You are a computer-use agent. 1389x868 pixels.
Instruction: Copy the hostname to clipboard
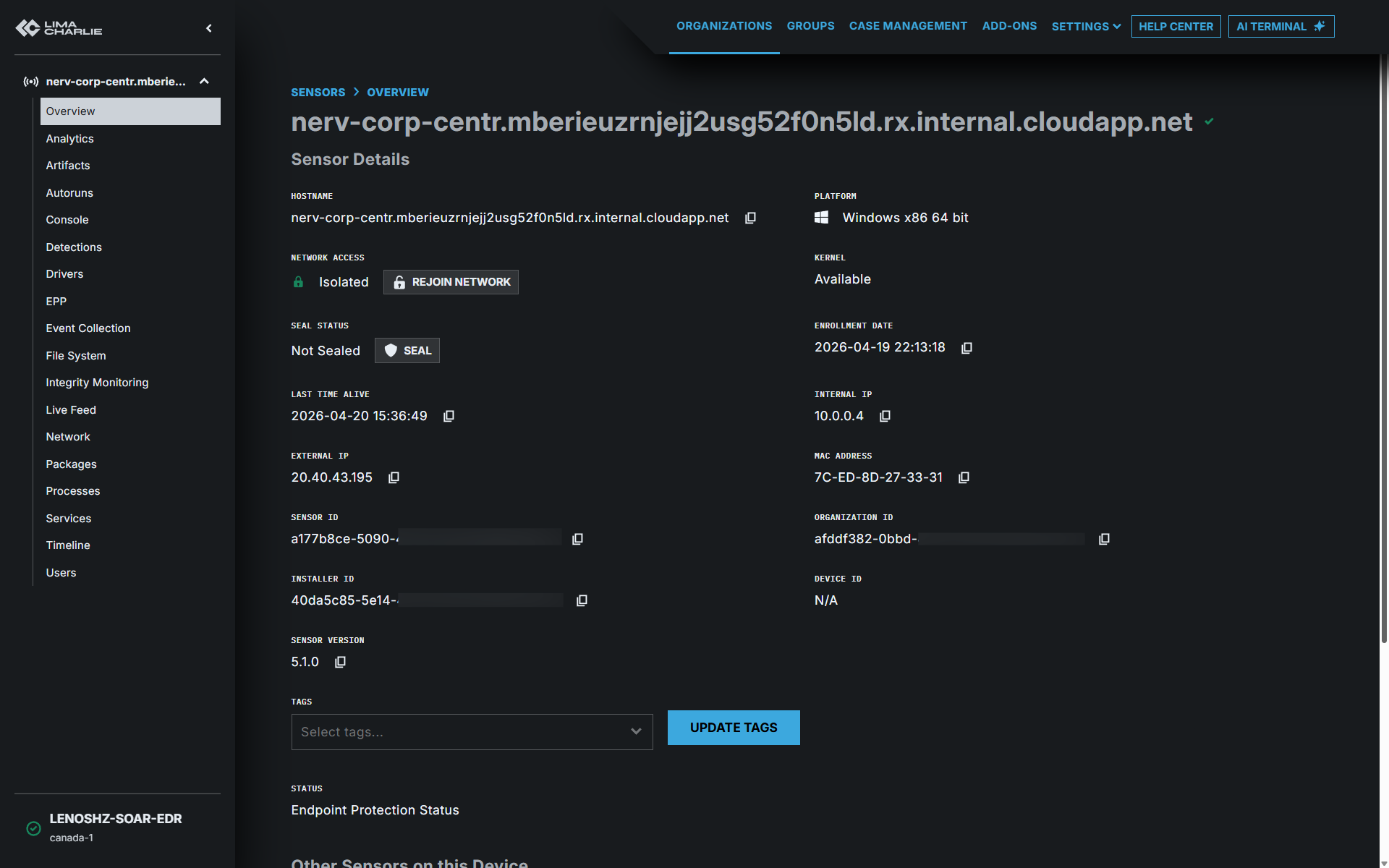coord(750,218)
